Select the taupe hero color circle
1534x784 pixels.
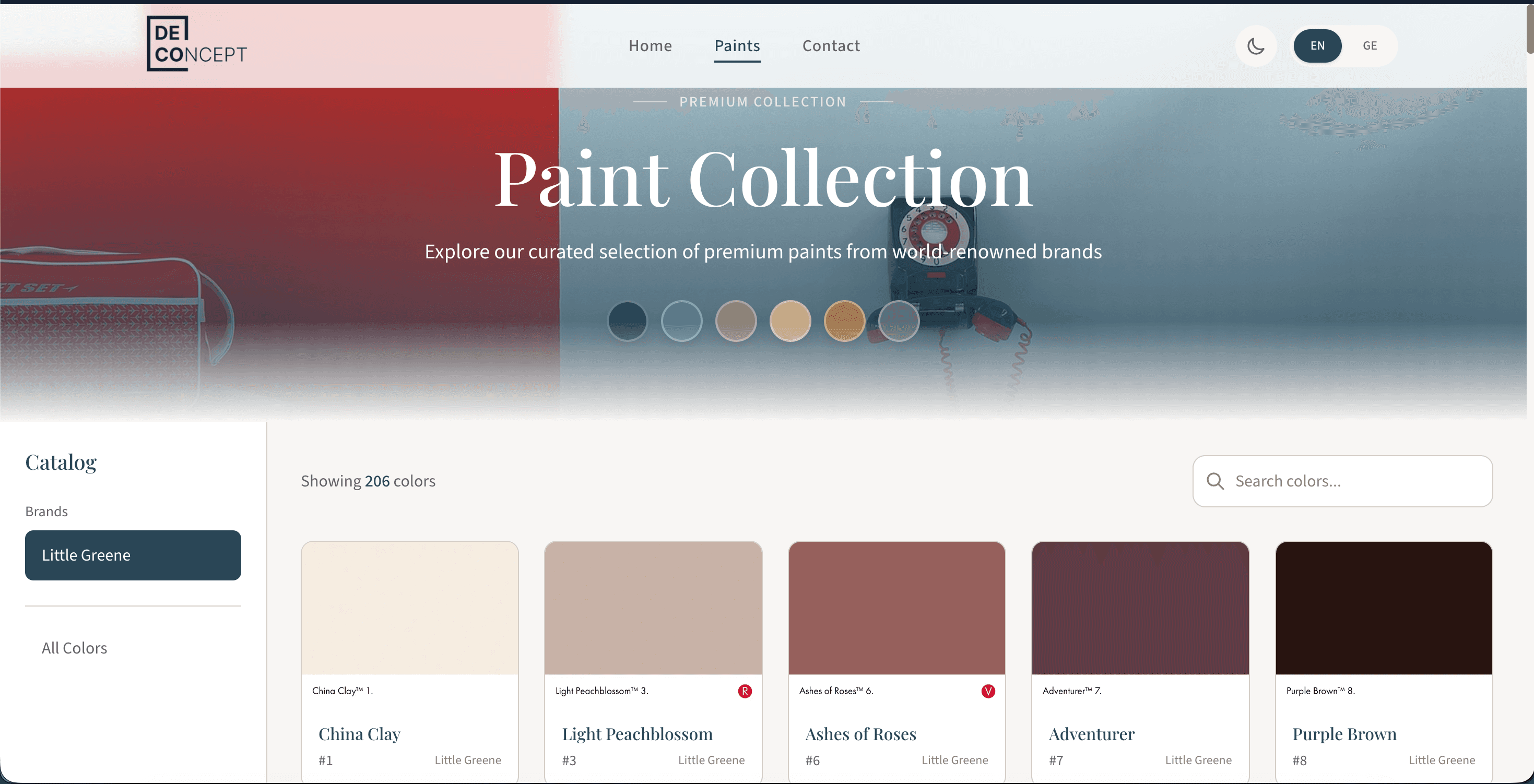(736, 321)
